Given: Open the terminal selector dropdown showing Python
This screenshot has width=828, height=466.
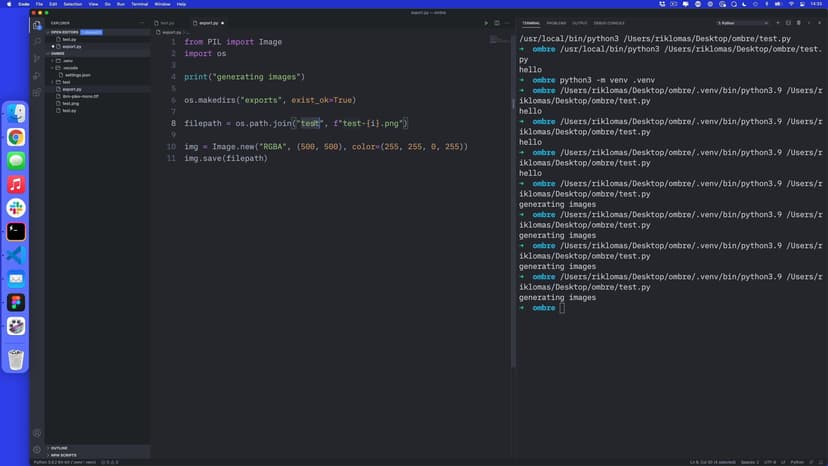Looking at the screenshot, I should 742,22.
